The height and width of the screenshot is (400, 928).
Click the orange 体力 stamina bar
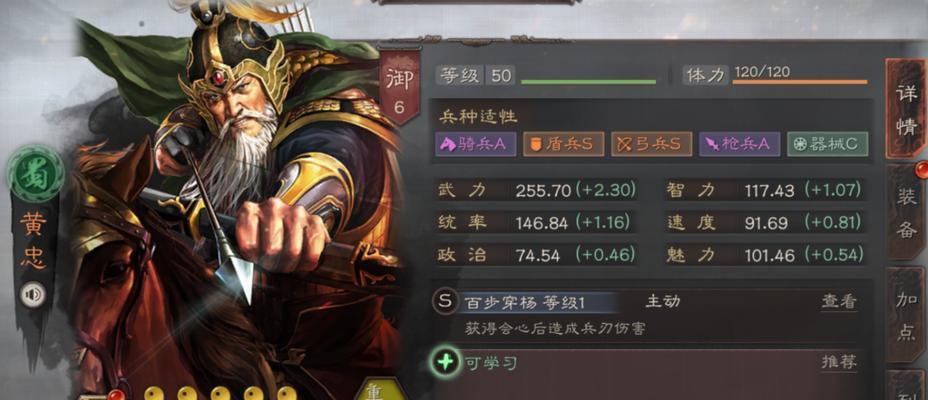[800, 82]
